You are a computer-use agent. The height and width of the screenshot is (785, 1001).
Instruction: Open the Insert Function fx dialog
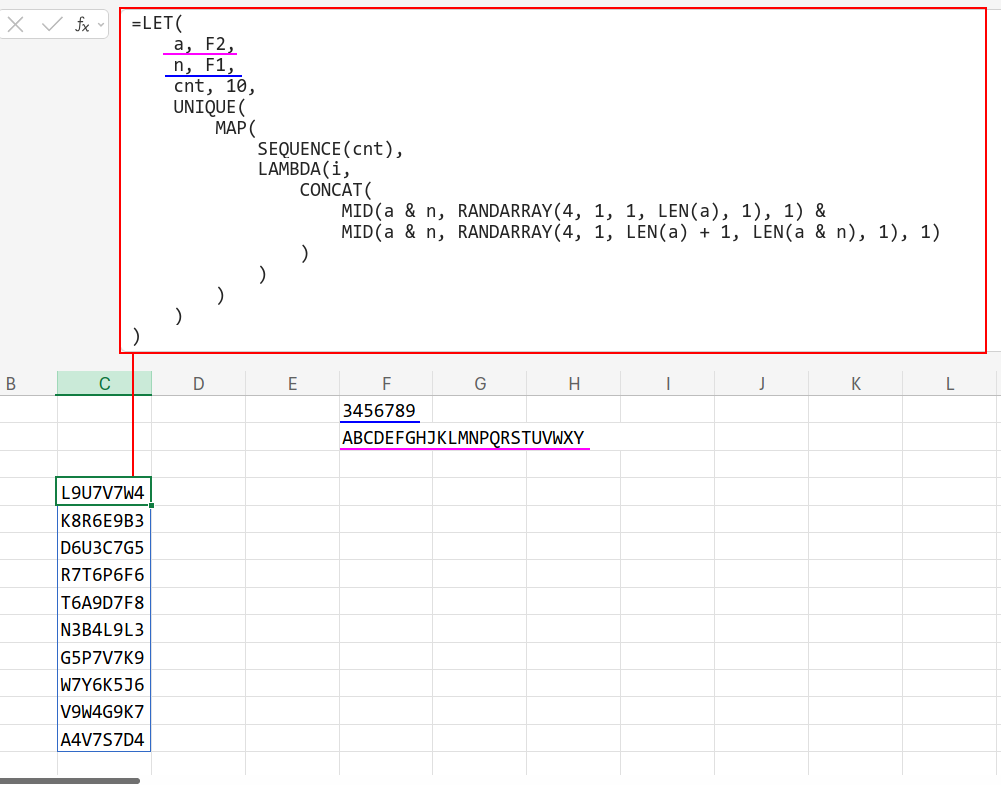coord(83,25)
